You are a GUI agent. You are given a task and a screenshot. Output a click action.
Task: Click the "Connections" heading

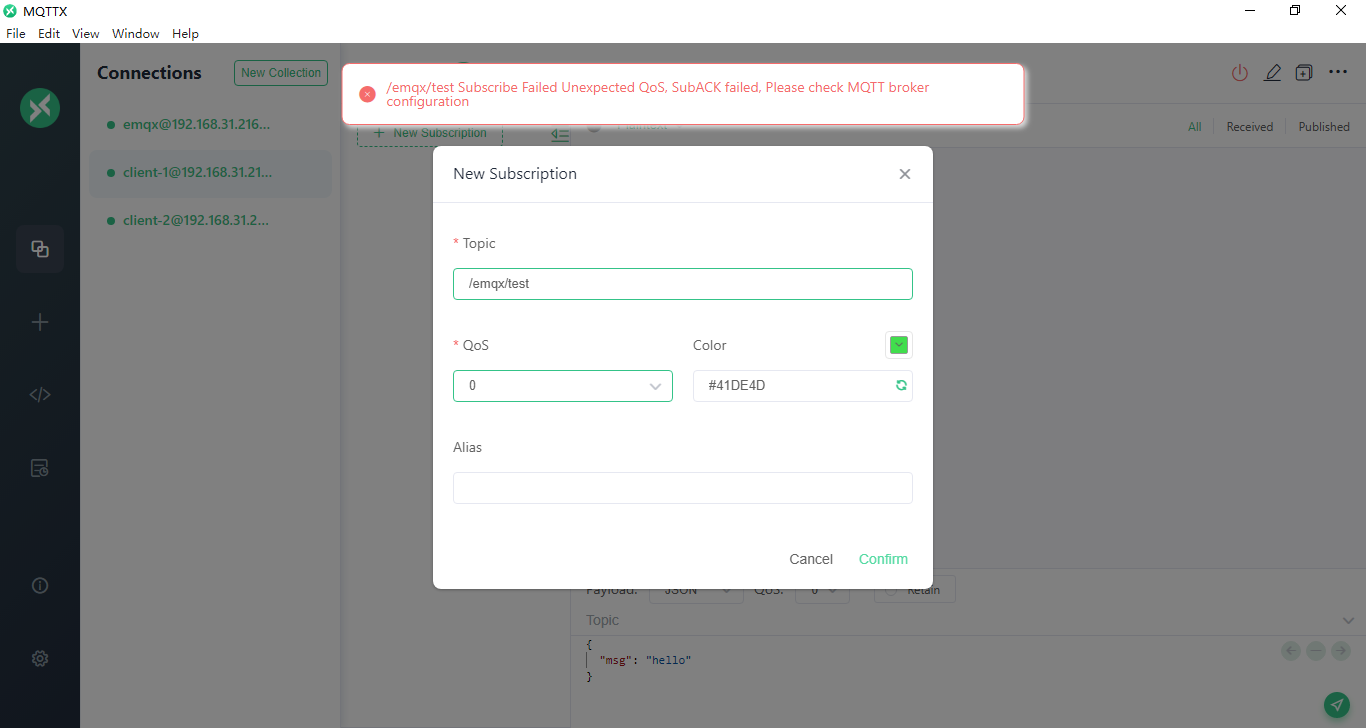pos(149,73)
